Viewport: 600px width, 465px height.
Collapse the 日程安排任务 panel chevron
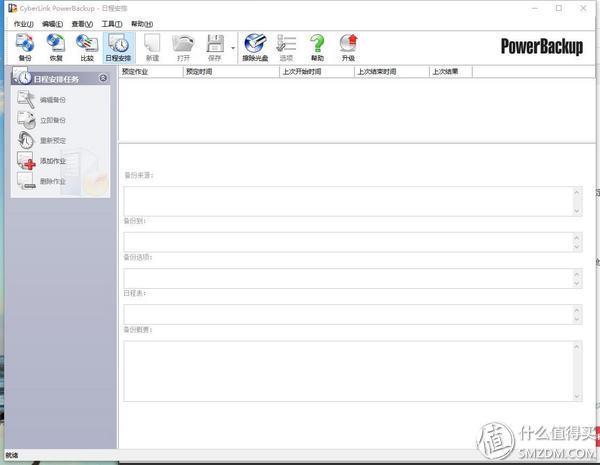coord(103,78)
